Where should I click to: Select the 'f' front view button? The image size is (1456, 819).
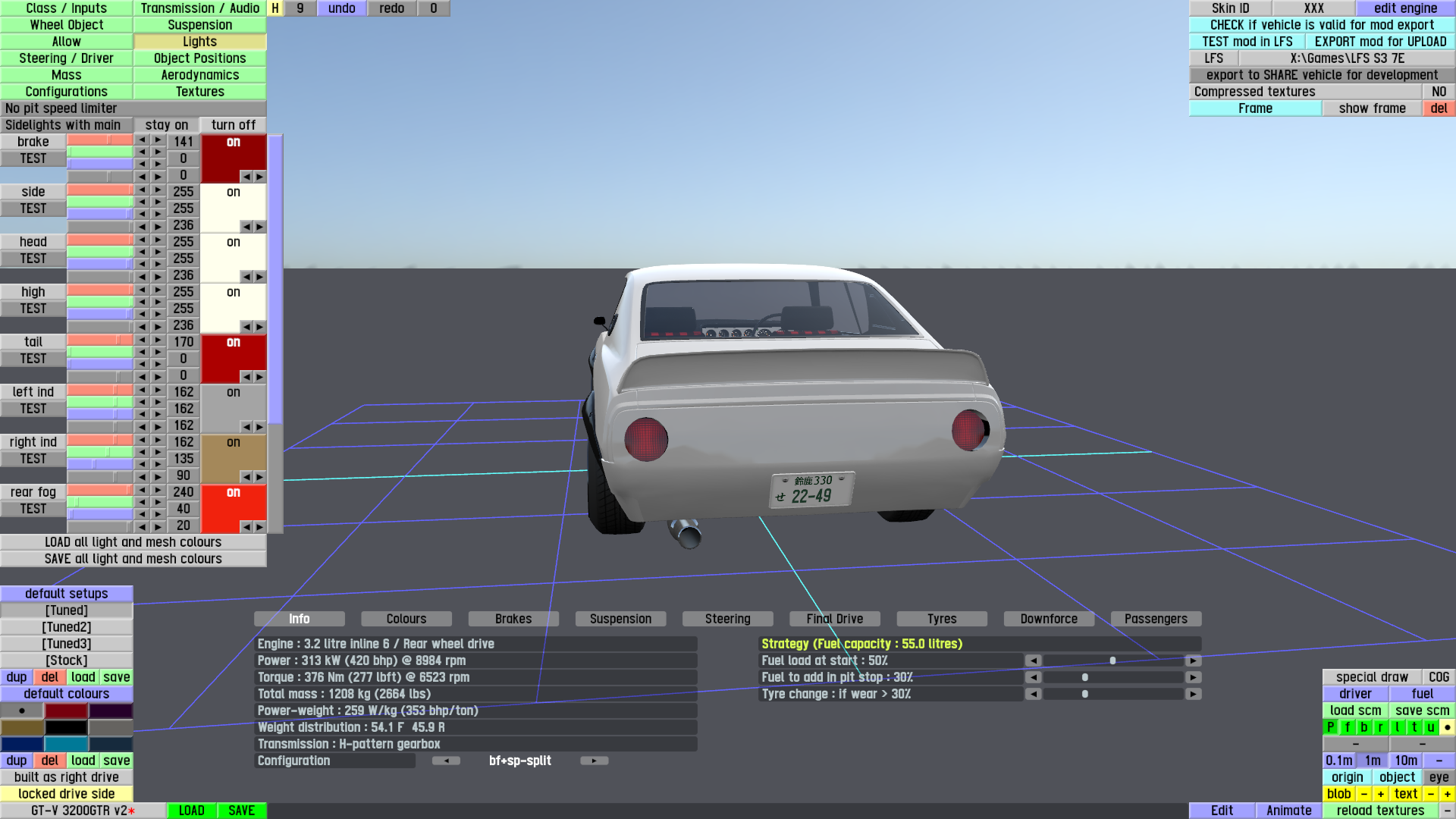[x=1348, y=727]
